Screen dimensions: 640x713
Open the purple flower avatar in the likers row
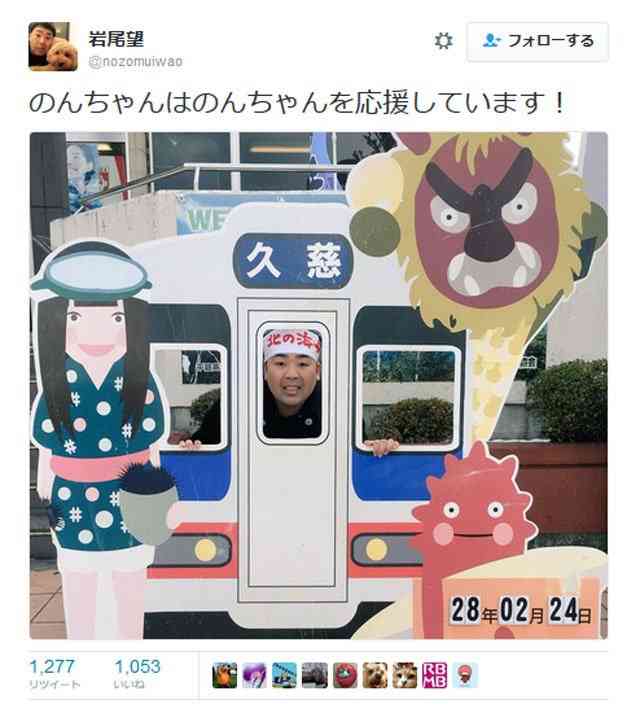255,675
